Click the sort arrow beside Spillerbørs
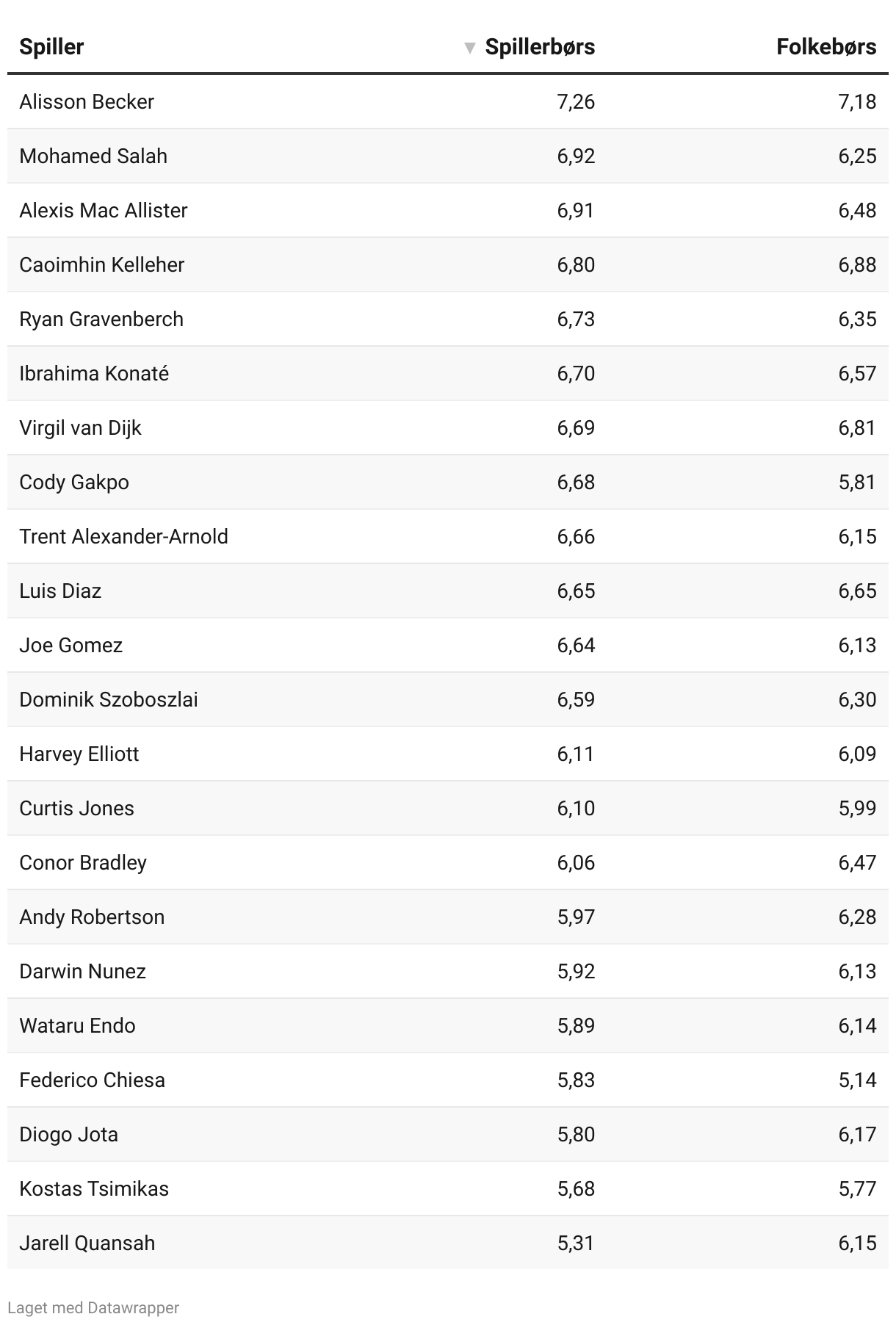This screenshot has width=896, height=1325. point(470,48)
